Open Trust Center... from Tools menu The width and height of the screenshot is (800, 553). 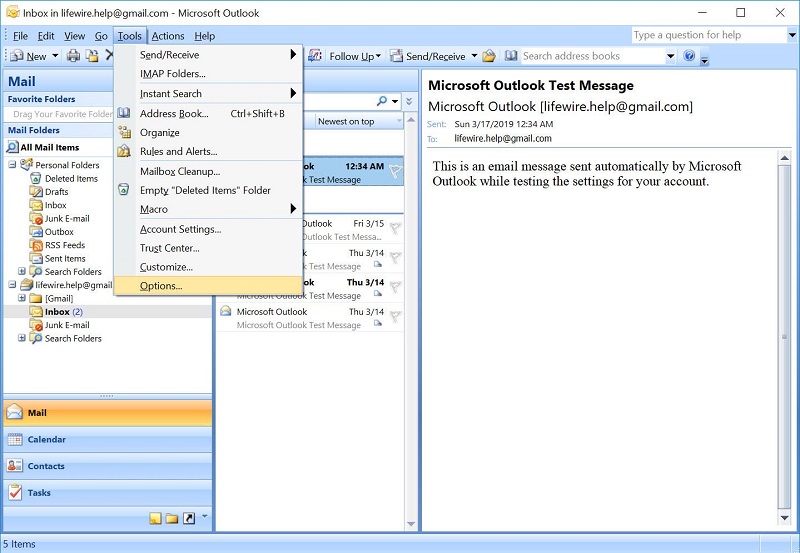209,248
